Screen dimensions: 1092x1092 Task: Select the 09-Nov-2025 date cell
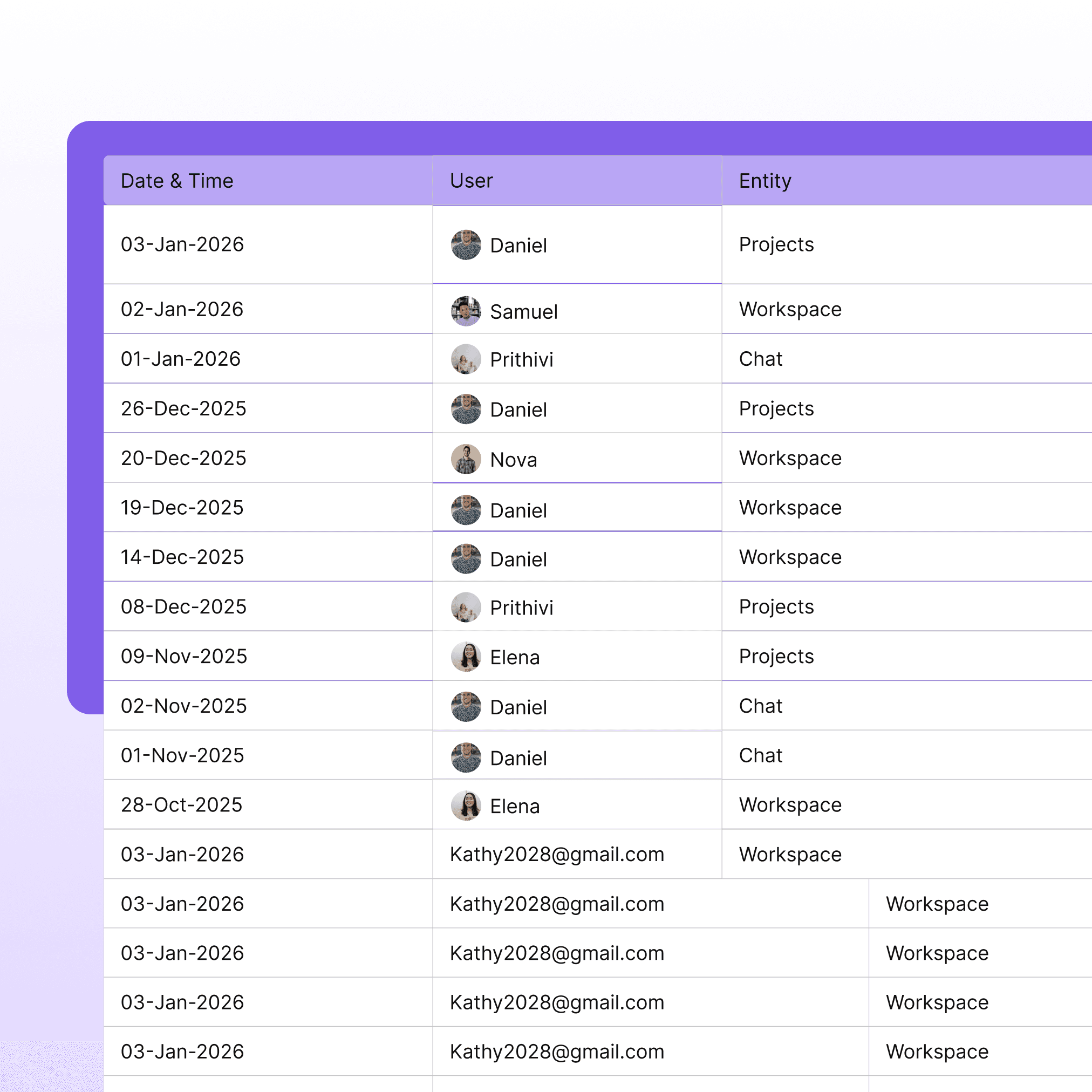coord(268,656)
